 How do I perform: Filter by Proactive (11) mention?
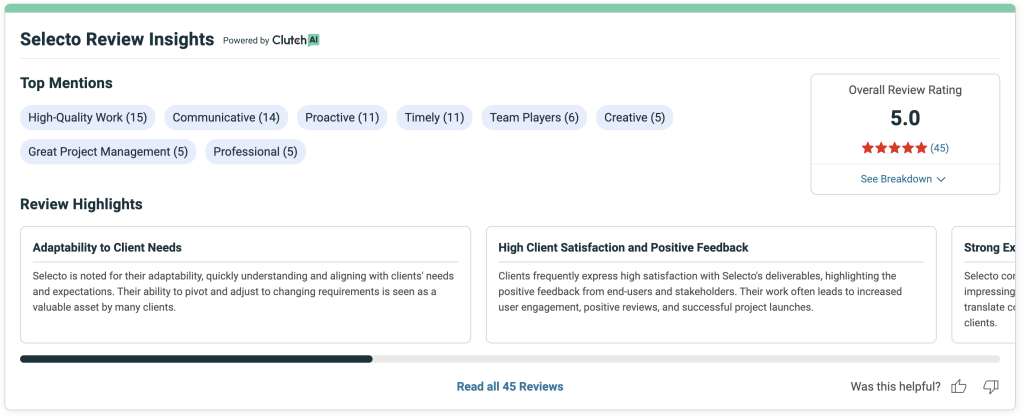tap(342, 118)
